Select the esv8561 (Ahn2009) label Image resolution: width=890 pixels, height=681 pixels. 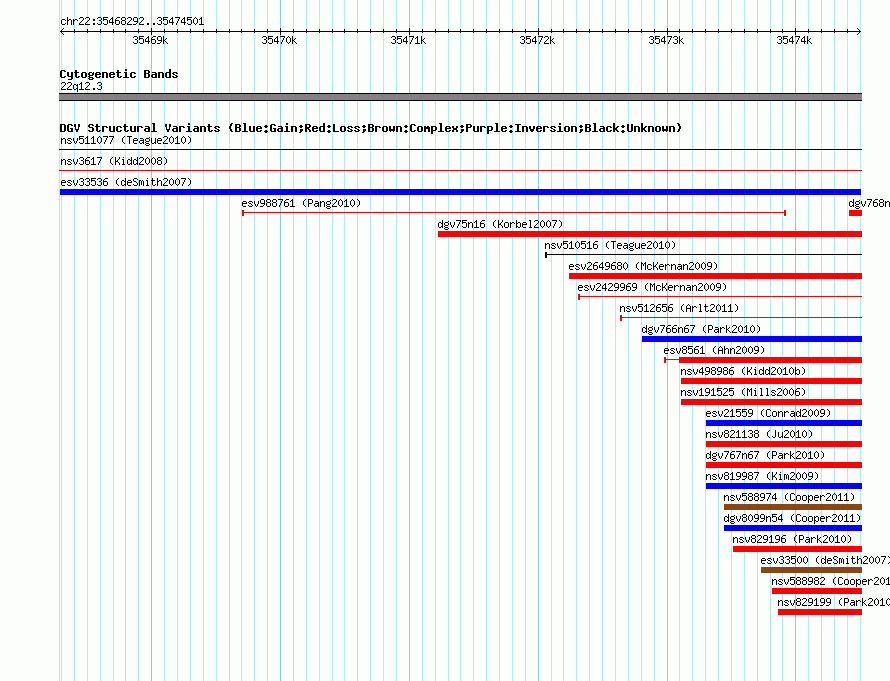[714, 350]
